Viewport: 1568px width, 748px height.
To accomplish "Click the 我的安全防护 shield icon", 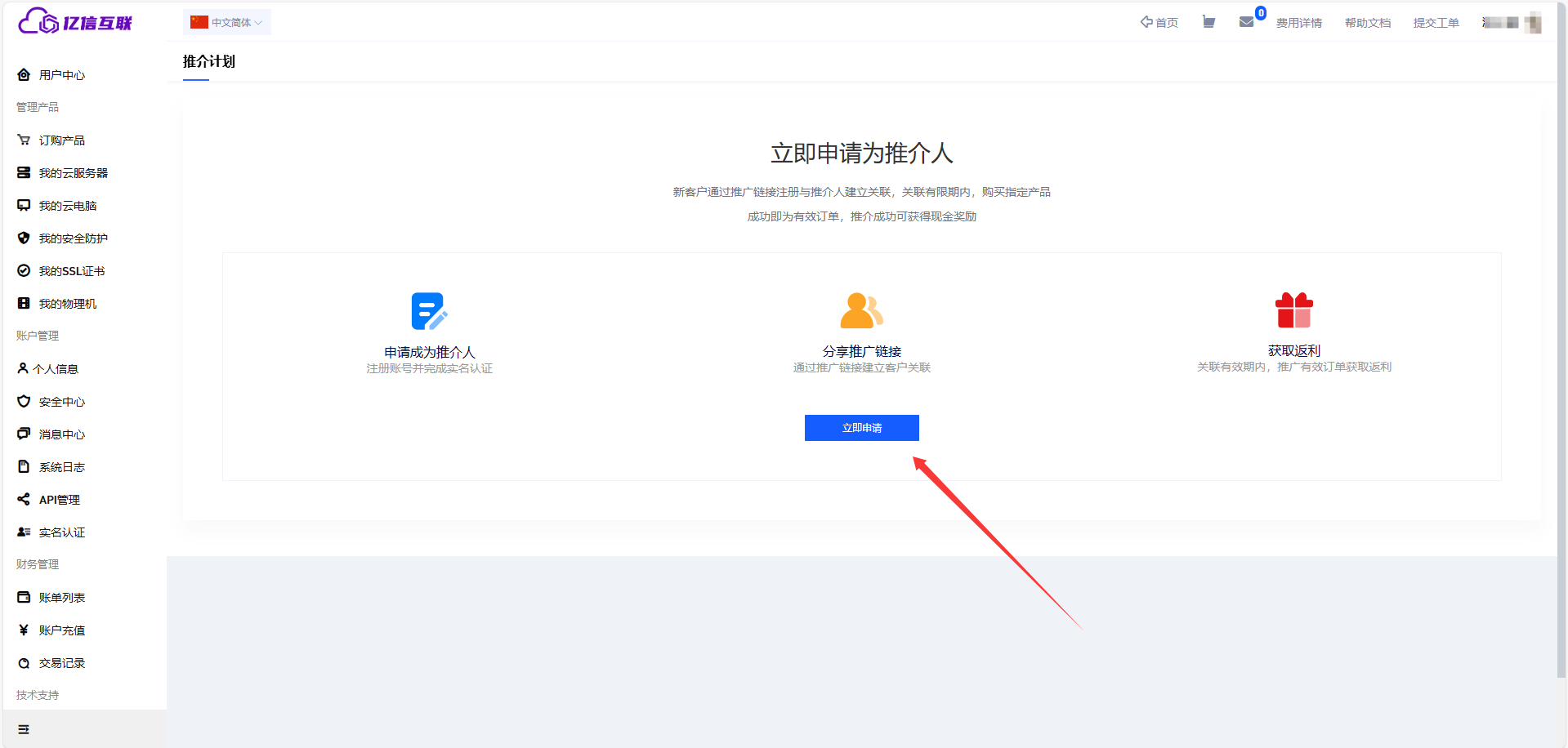I will (23, 238).
